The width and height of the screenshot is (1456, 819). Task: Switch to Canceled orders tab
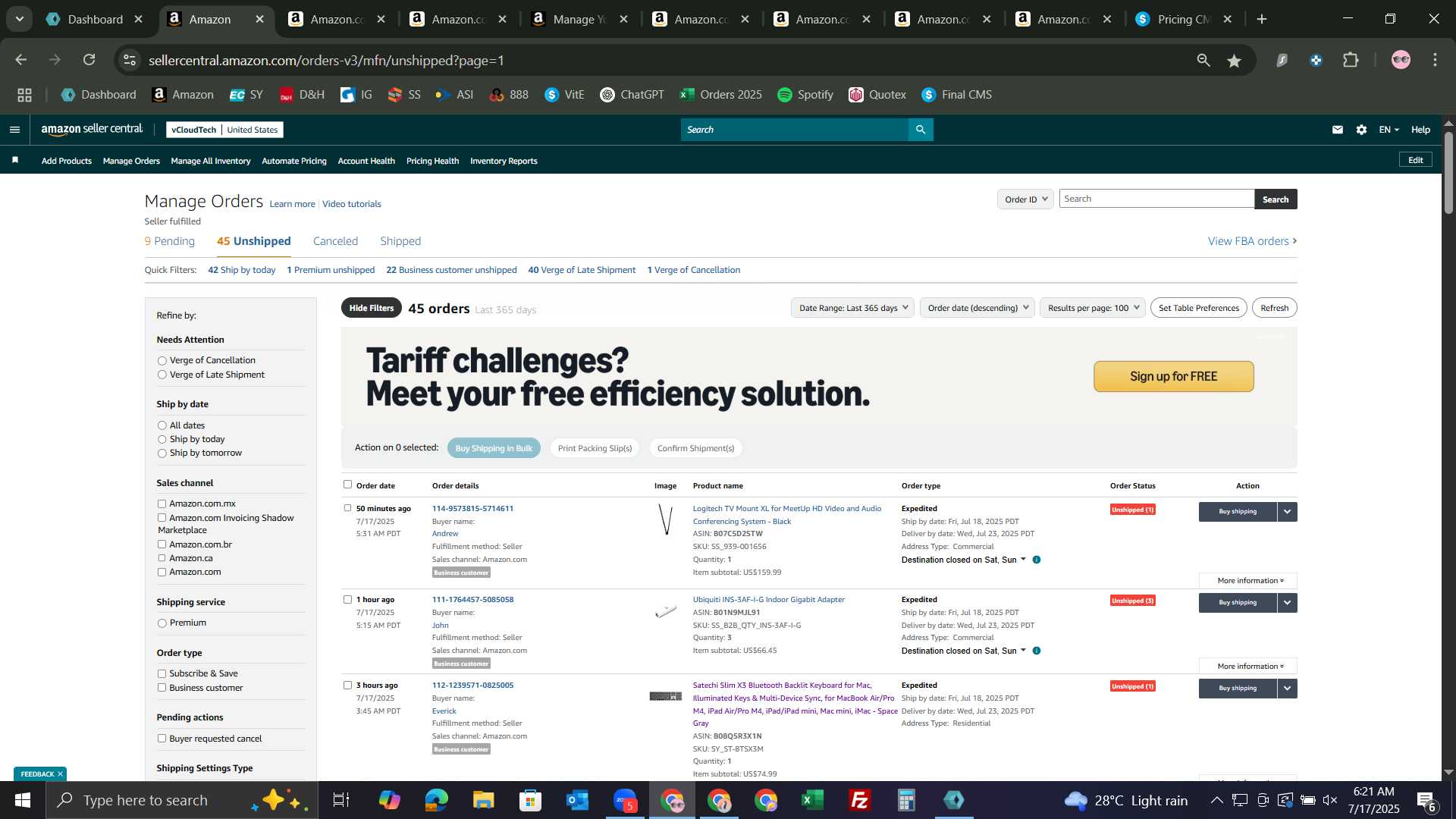(335, 241)
